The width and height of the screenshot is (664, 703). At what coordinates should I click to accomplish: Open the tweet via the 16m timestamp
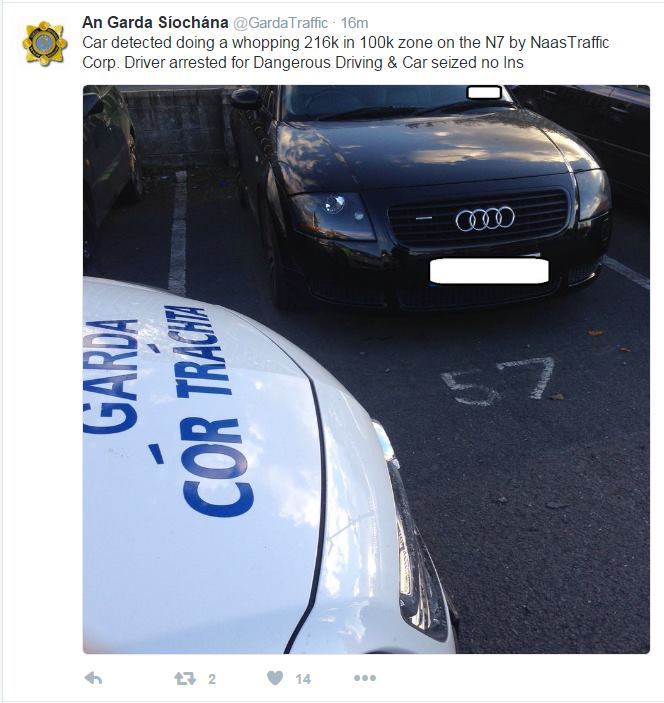[x=354, y=23]
